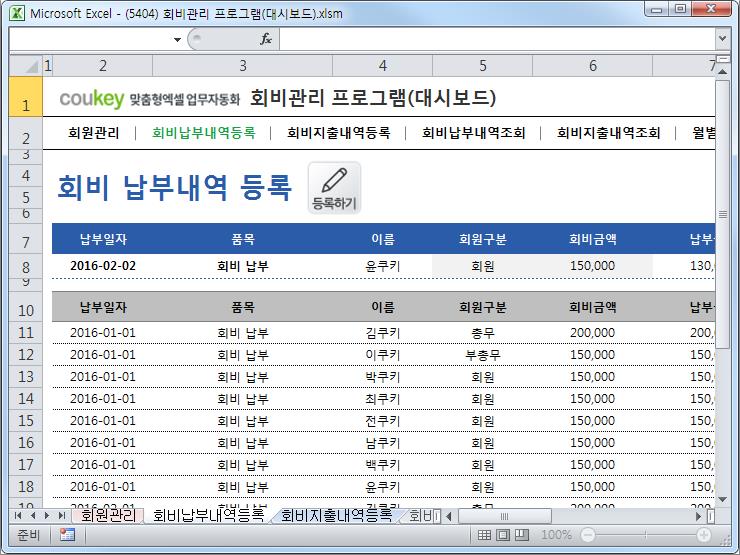740x555 pixels.
Task: Click horizontal scrollbar left arrow
Action: [449, 516]
